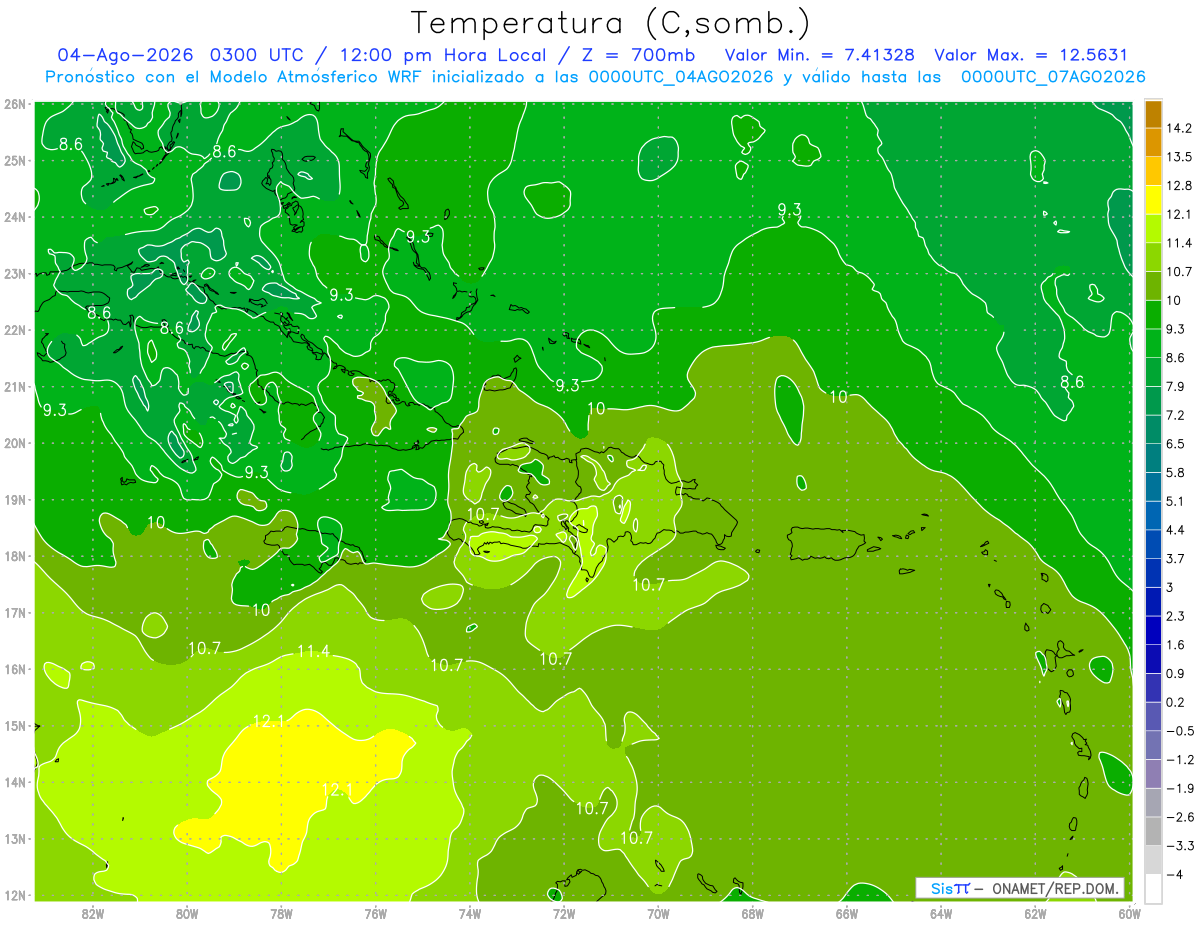1200x927 pixels.
Task: Click legend value '14.2' on color scale
Action: pos(1179,128)
